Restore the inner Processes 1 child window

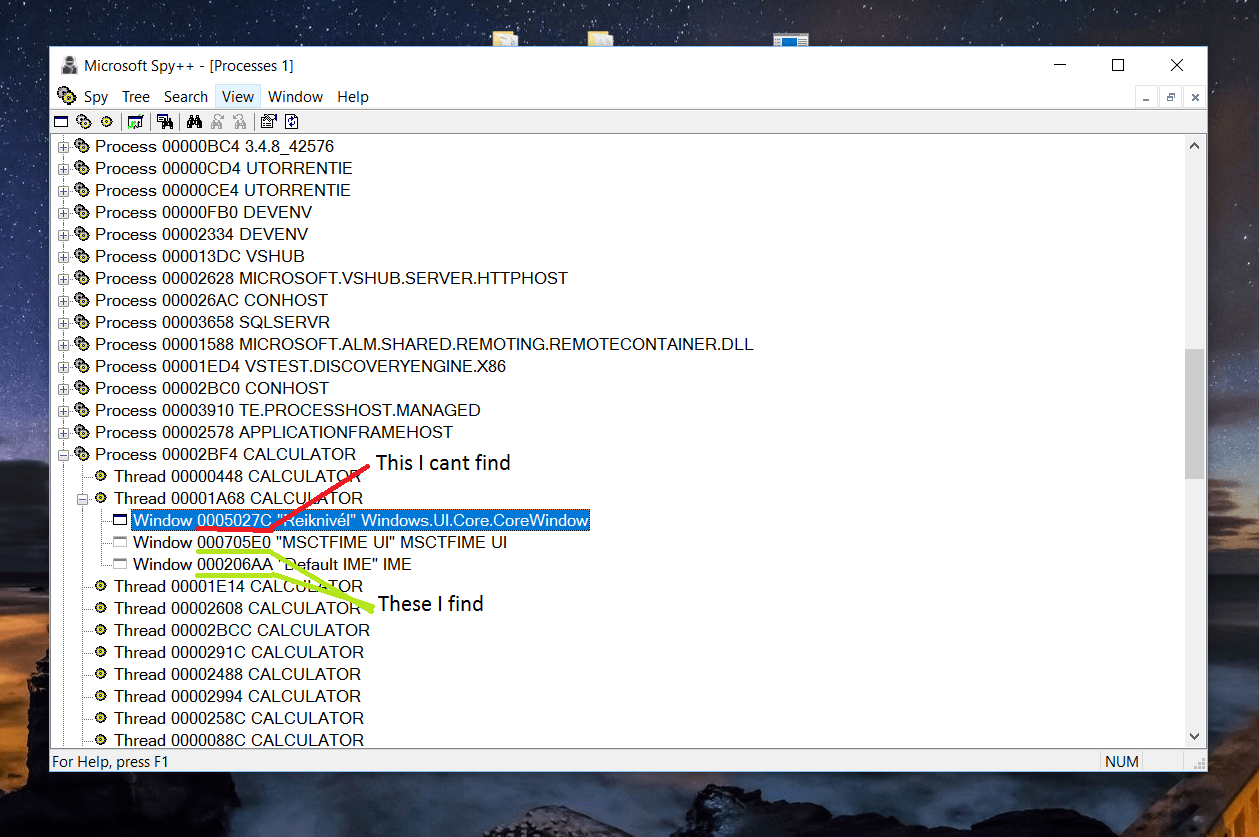1171,97
